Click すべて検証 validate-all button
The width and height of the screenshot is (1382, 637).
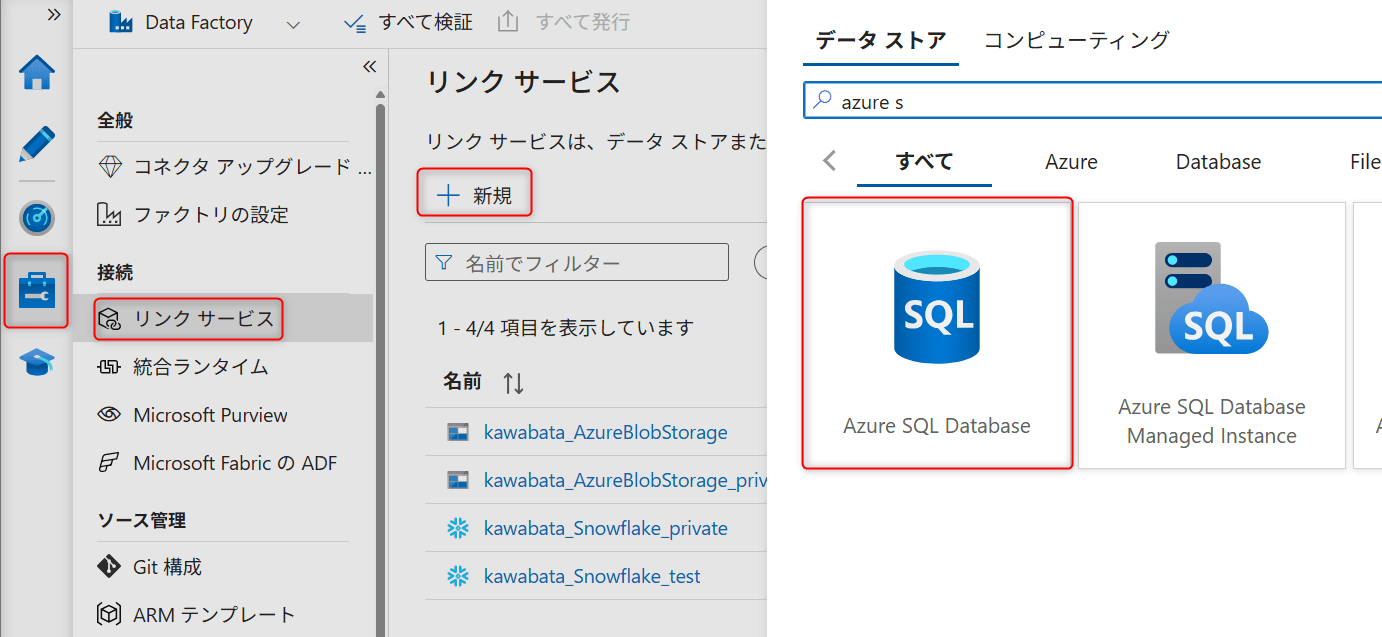[407, 22]
